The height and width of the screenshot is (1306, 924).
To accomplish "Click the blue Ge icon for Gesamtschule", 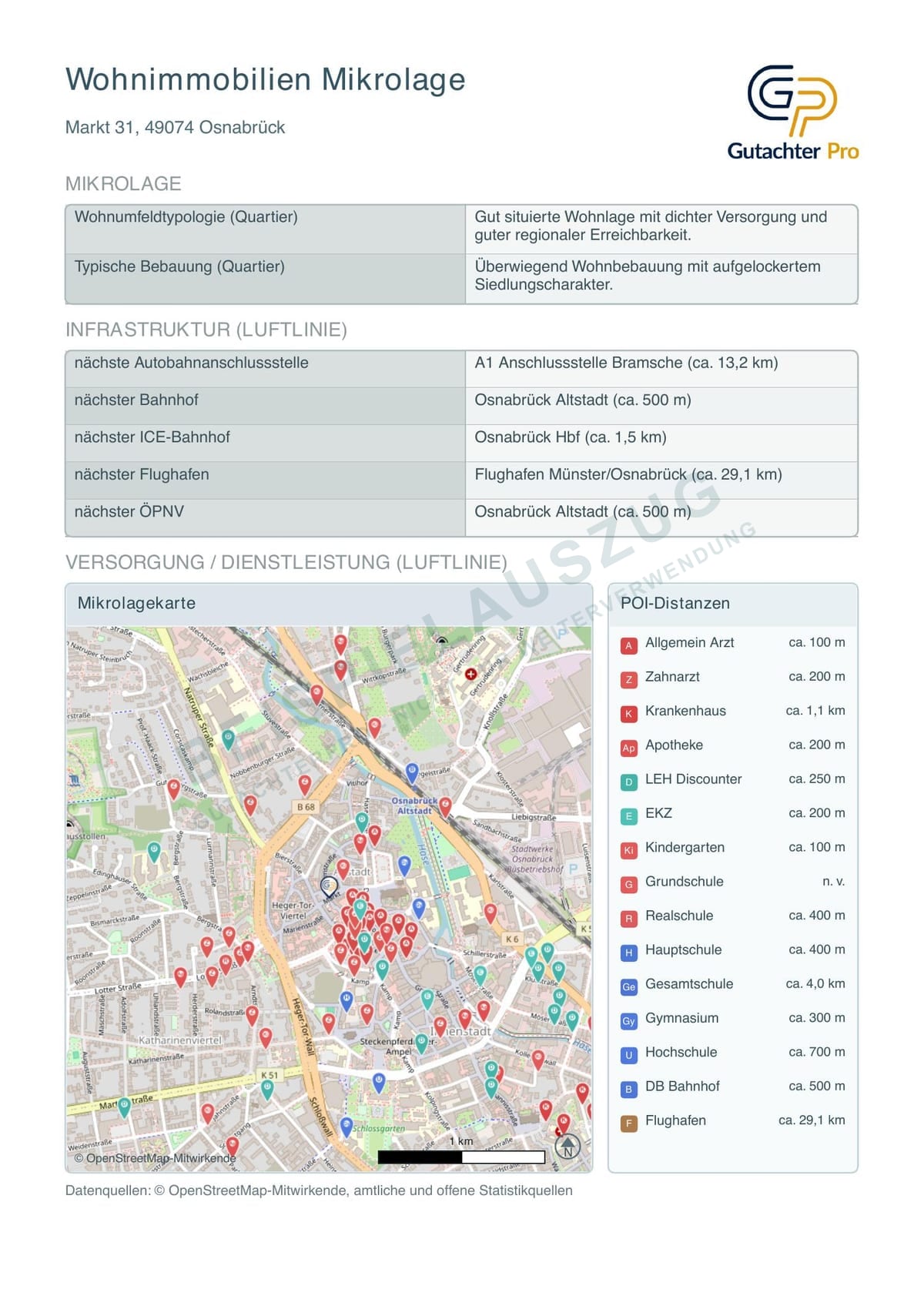I will tap(628, 986).
